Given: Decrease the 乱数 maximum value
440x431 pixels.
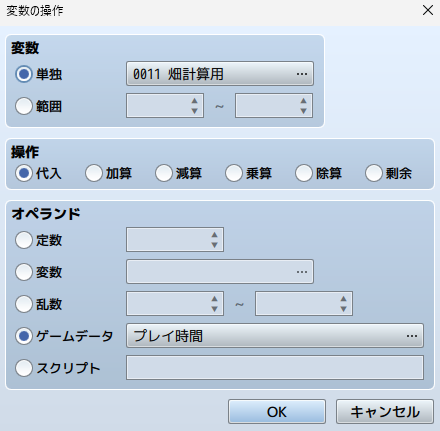Looking at the screenshot, I should pos(343,309).
